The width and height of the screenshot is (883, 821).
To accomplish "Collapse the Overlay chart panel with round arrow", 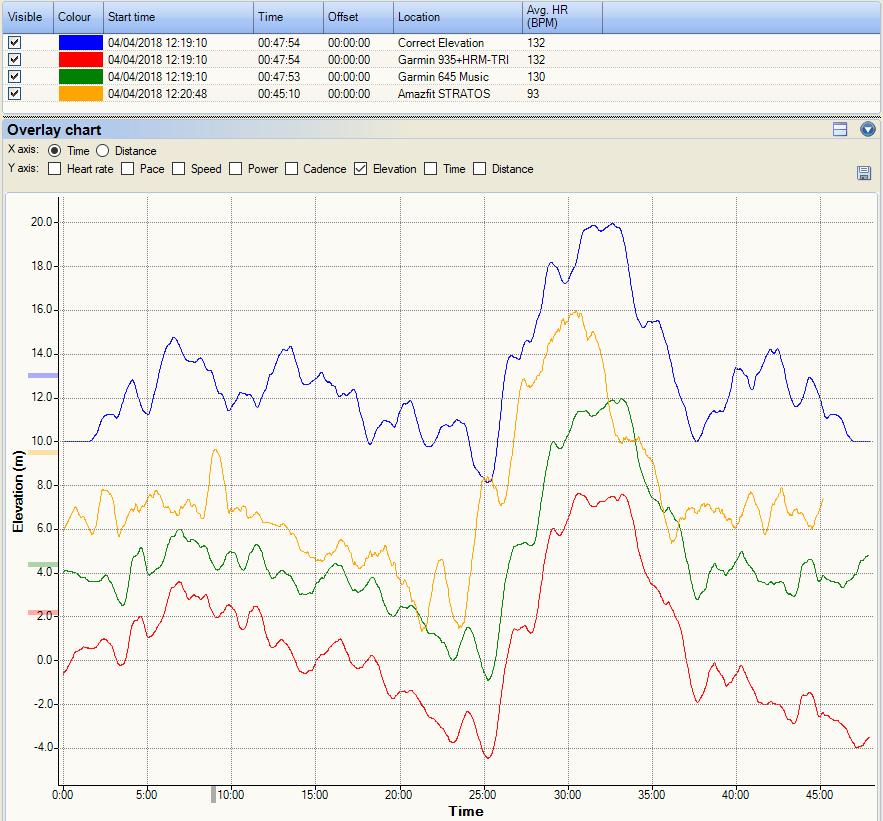I will [867, 130].
